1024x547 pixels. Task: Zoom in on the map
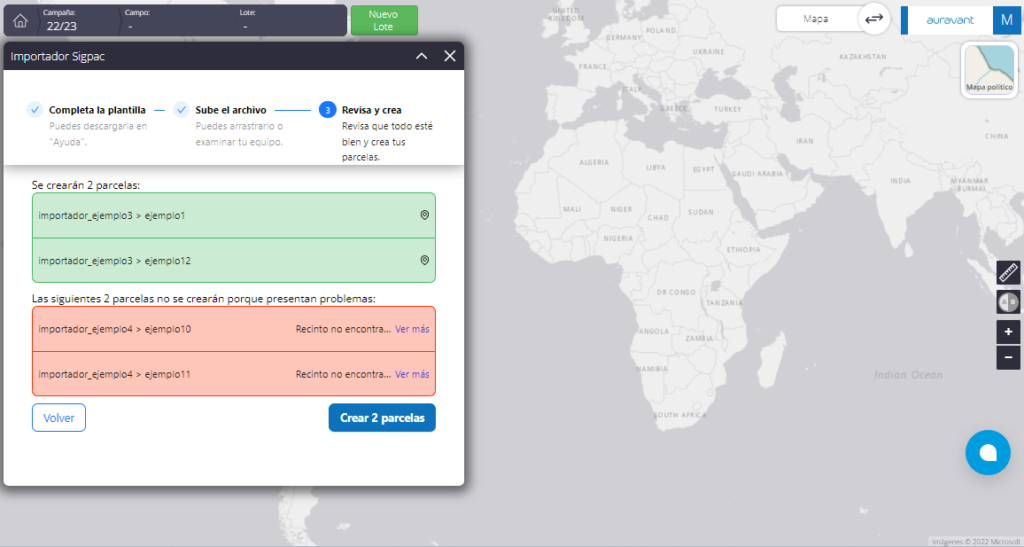(x=1008, y=332)
